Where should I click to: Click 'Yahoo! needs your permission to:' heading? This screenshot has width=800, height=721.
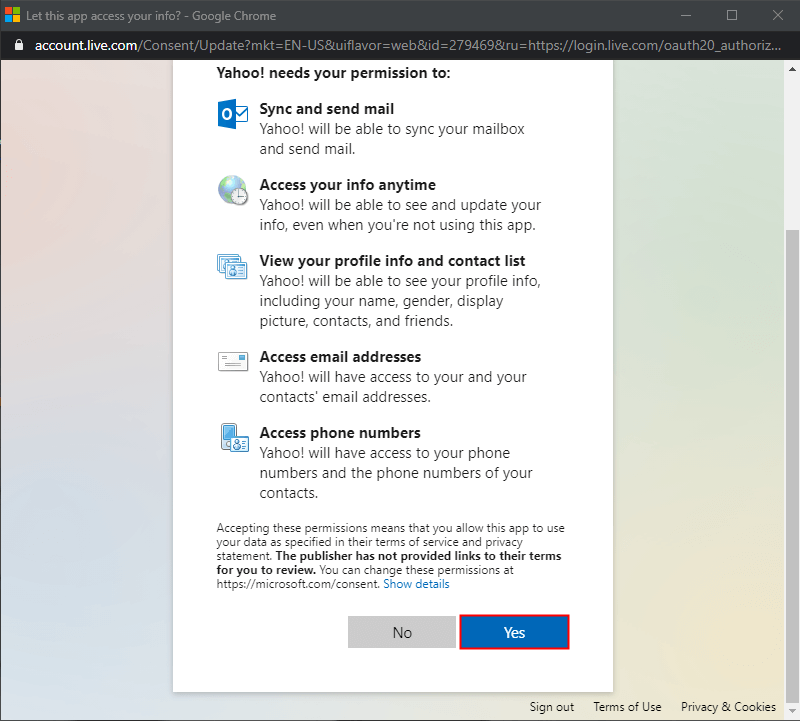pos(333,73)
